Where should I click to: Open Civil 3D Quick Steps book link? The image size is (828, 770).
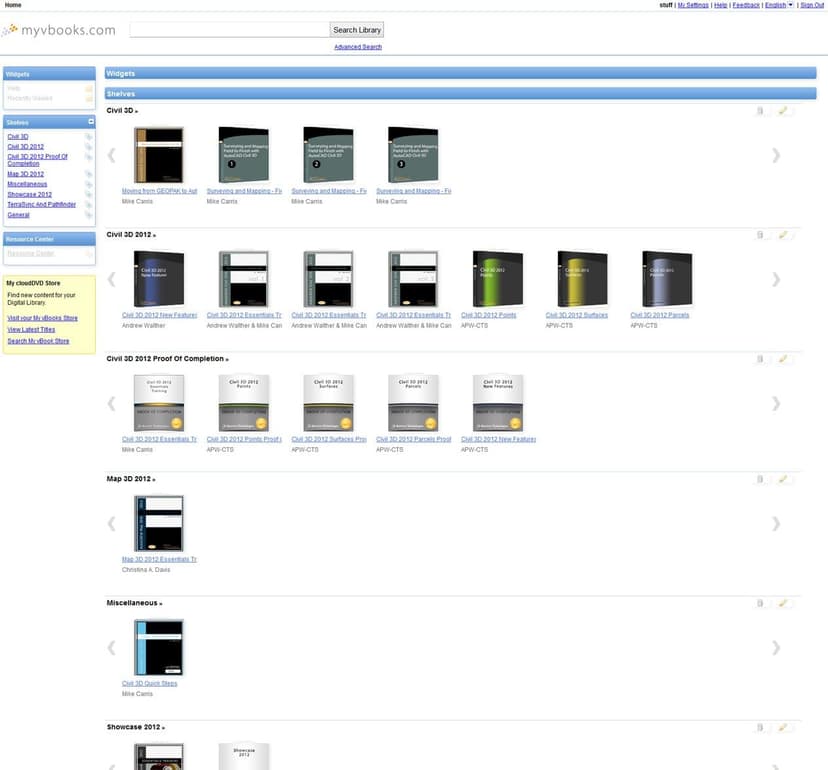pos(149,683)
